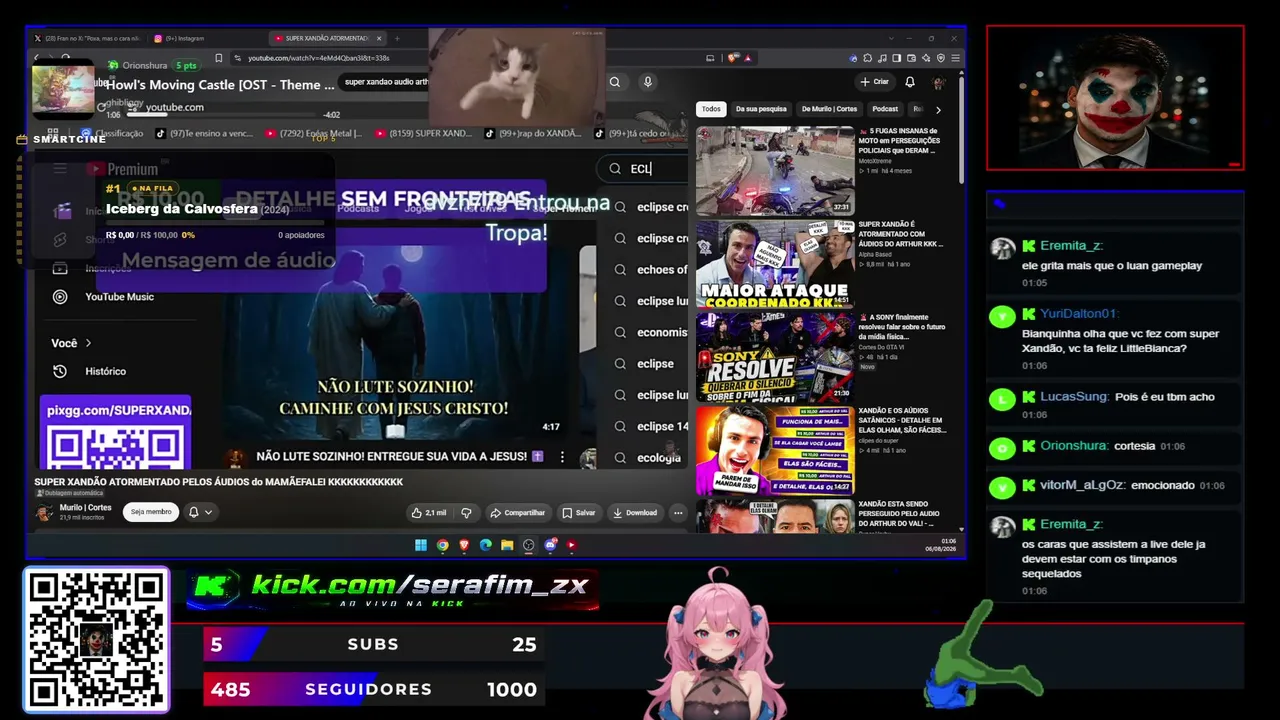
Task: Open the Murilo | Cortes channel link
Action: coord(85,508)
